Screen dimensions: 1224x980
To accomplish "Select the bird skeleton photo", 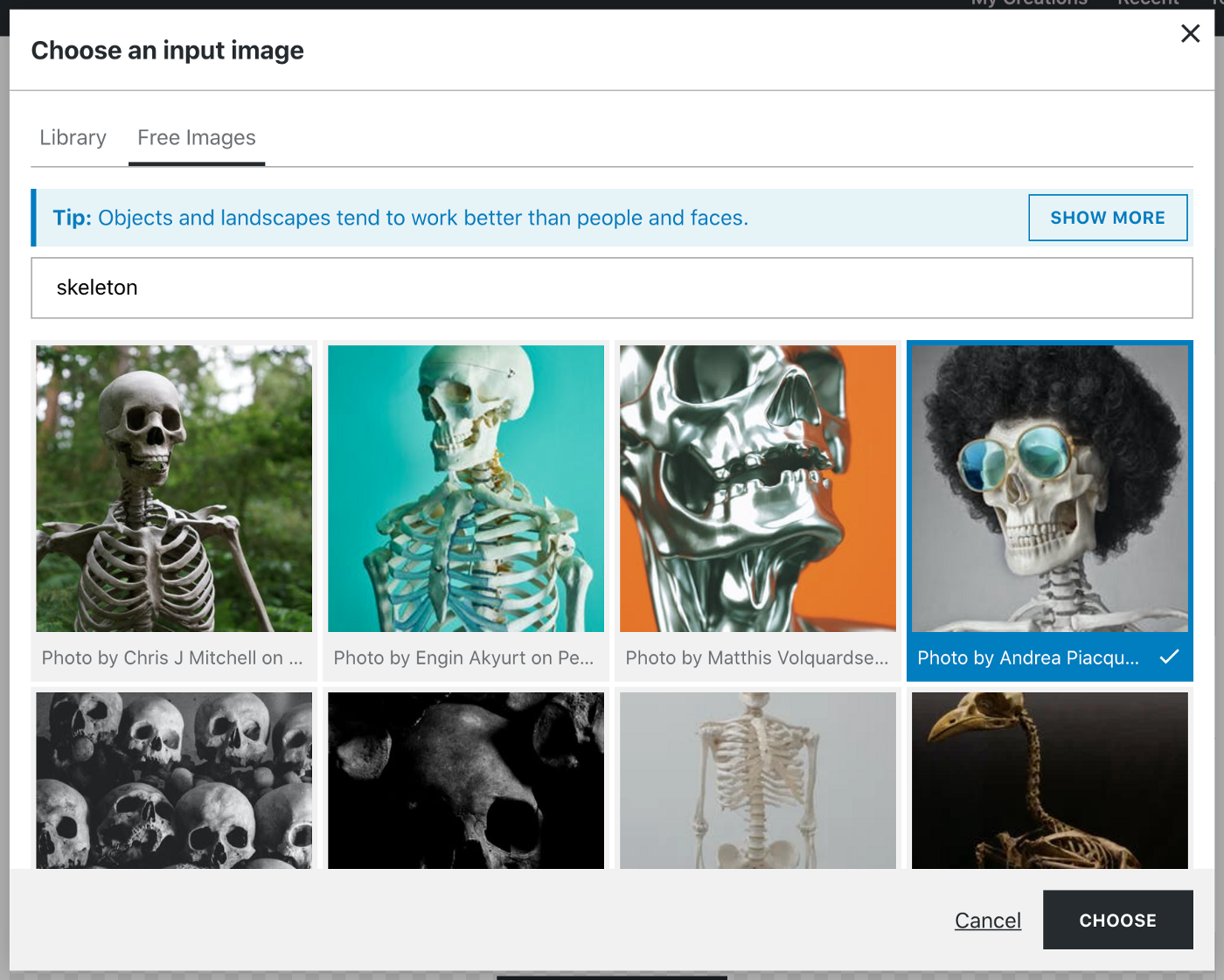I will click(1050, 781).
